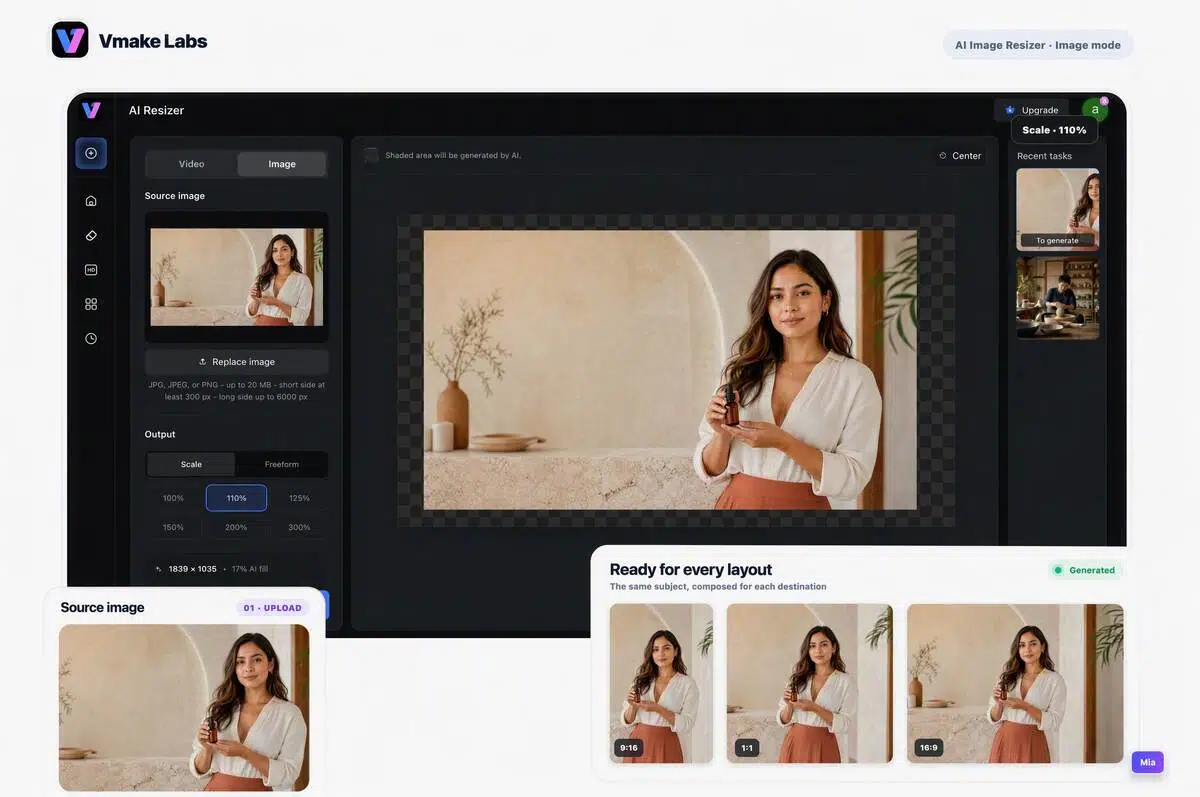Choose the 100% scale option
Image resolution: width=1200 pixels, height=797 pixels.
(174, 498)
